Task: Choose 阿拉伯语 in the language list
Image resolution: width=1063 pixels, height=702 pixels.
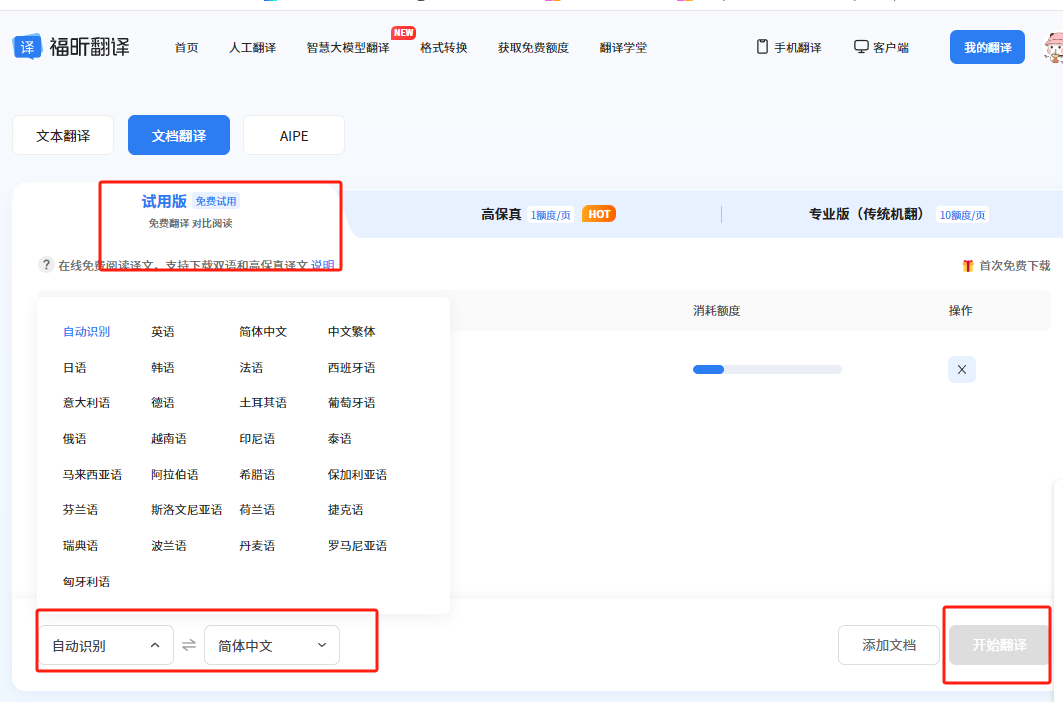Action: tap(175, 475)
